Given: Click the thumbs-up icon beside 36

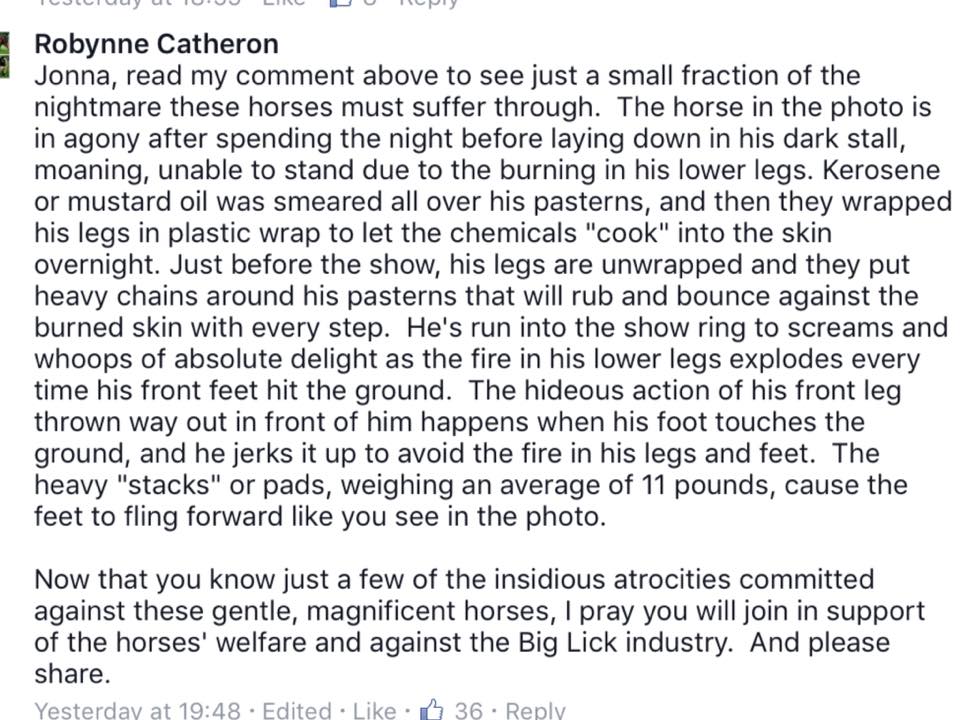Looking at the screenshot, I should tap(432, 710).
